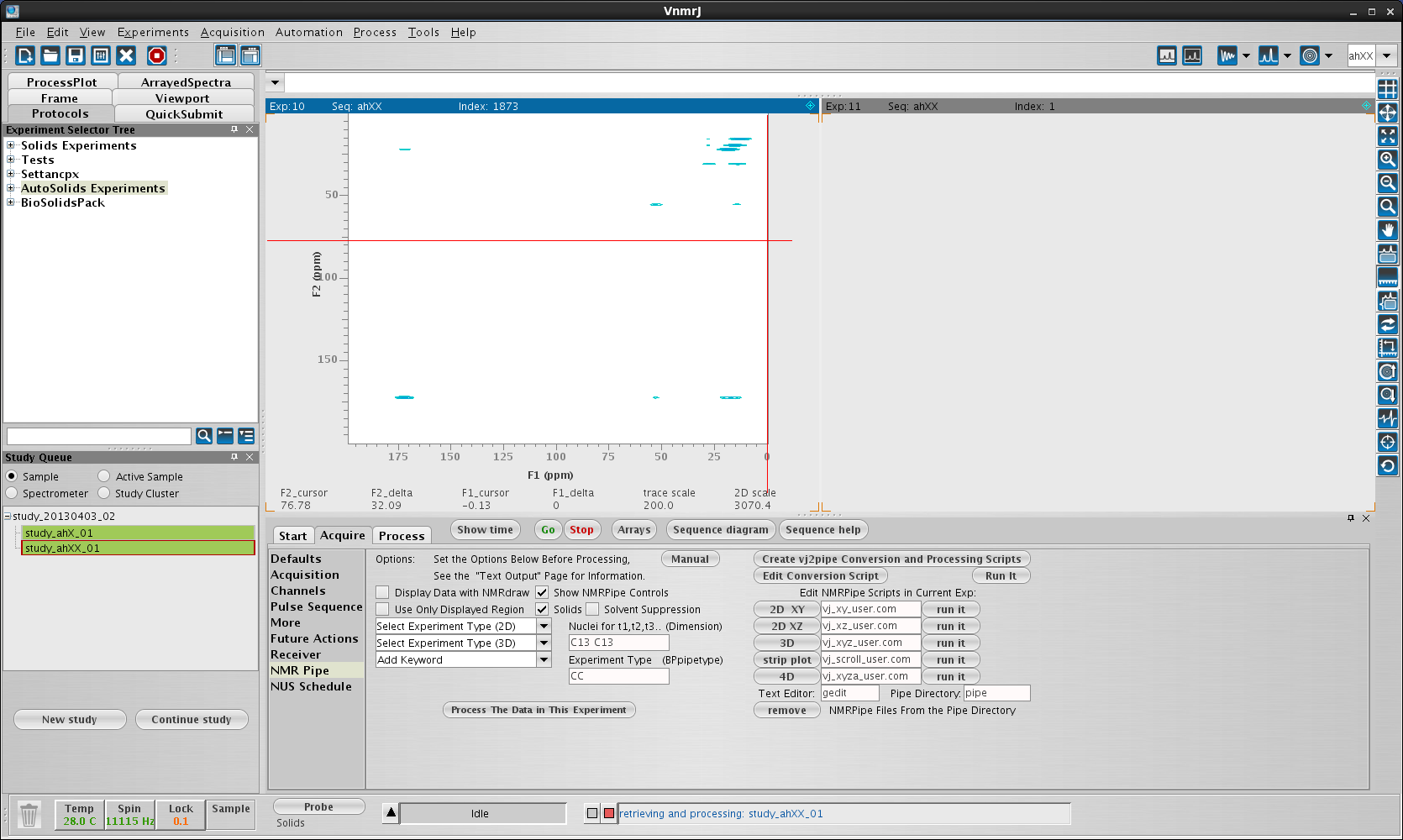
Task: Enable Display Data with NMRdraw checkbox
Action: pyautogui.click(x=383, y=592)
